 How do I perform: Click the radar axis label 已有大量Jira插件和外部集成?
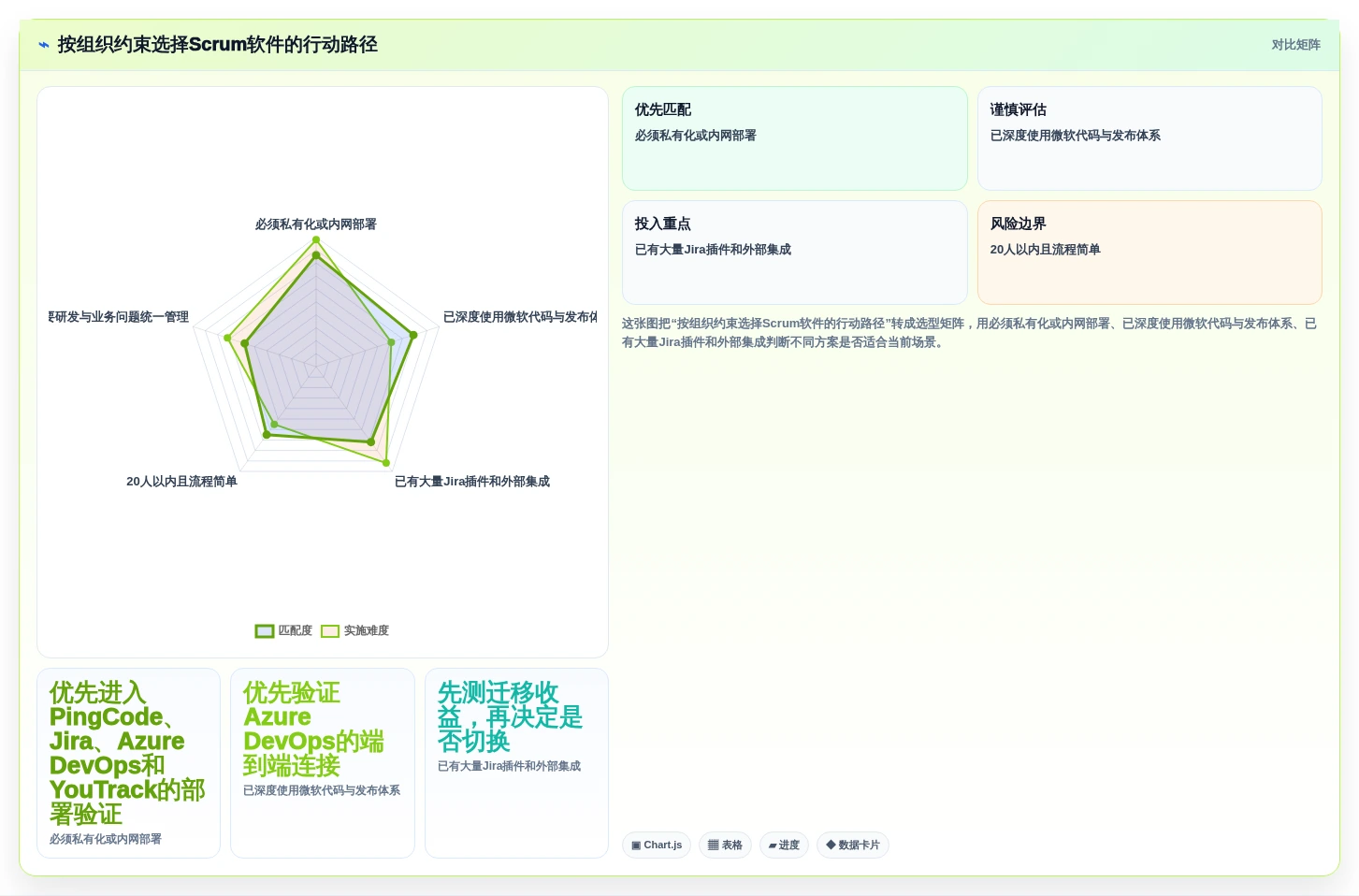(x=472, y=482)
